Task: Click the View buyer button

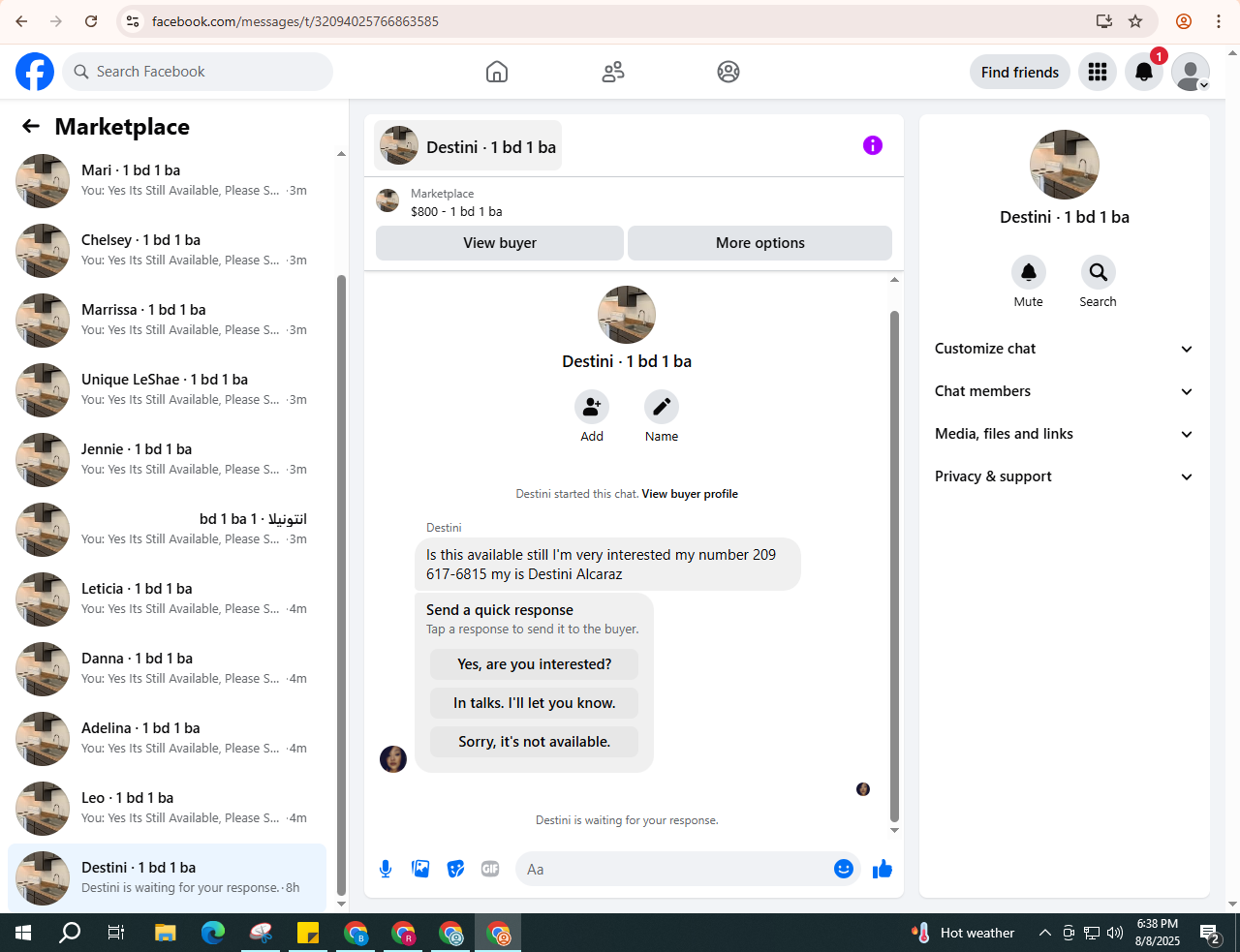Action: point(500,243)
